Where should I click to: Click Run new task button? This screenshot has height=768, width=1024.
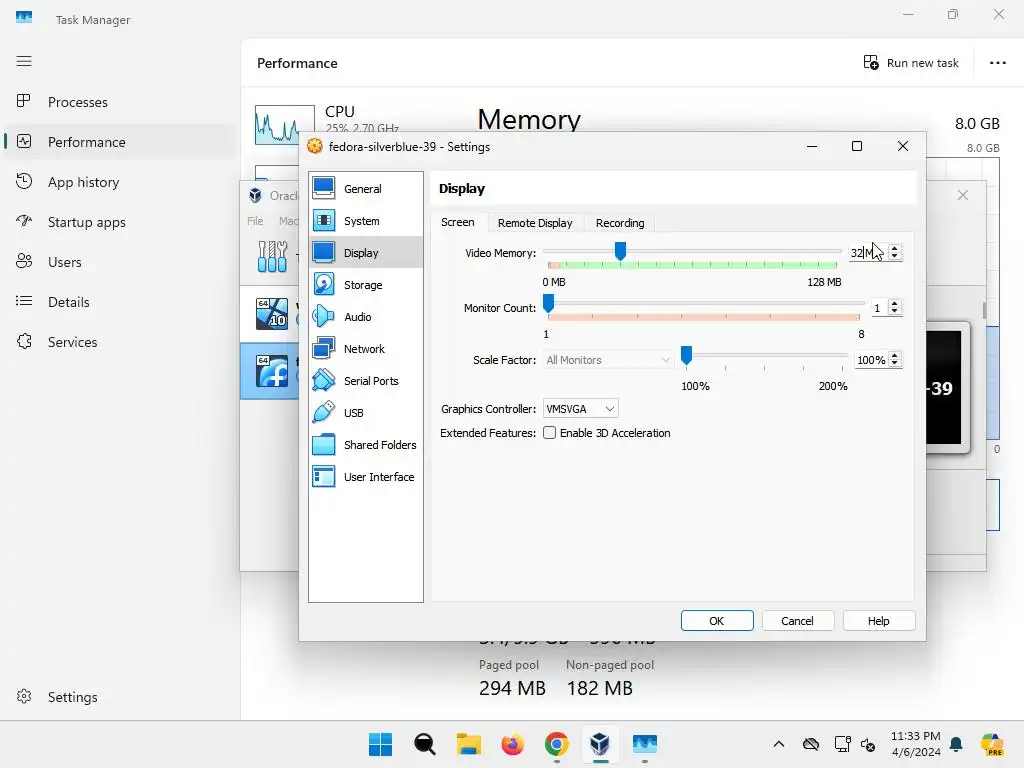tap(911, 63)
